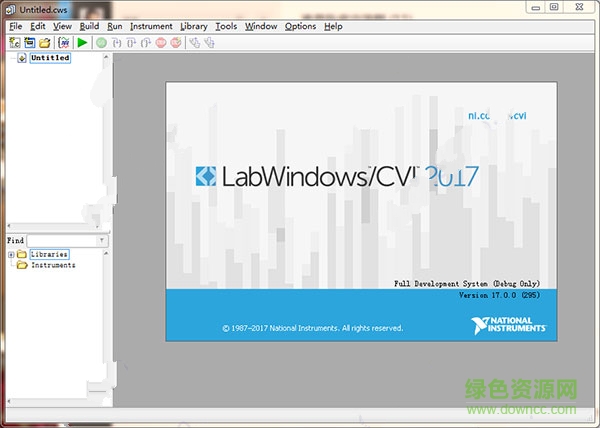Click the function panel browser toolbar icon
600x428 pixels.
[64, 42]
